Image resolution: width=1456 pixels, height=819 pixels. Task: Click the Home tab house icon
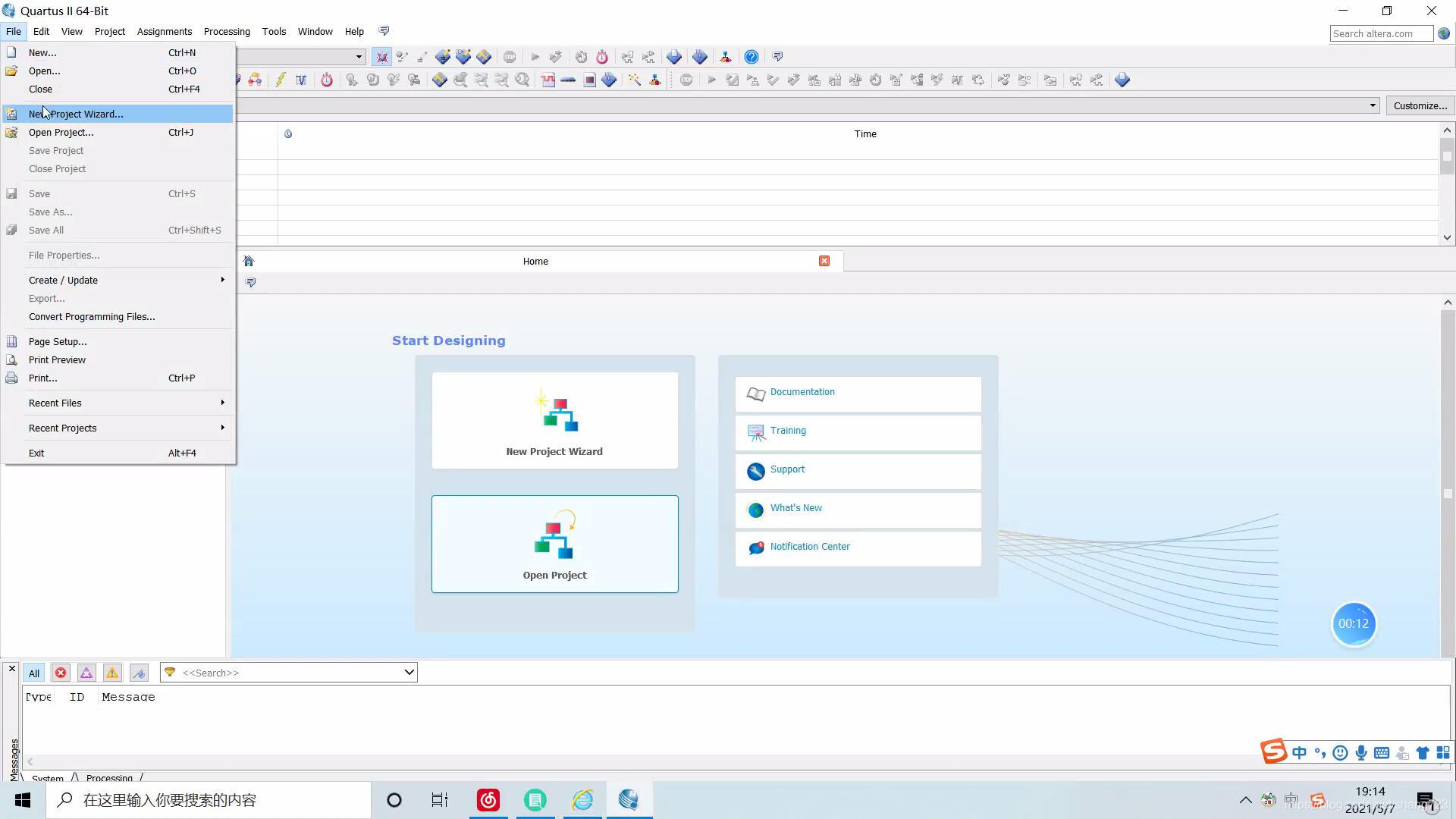[249, 262]
